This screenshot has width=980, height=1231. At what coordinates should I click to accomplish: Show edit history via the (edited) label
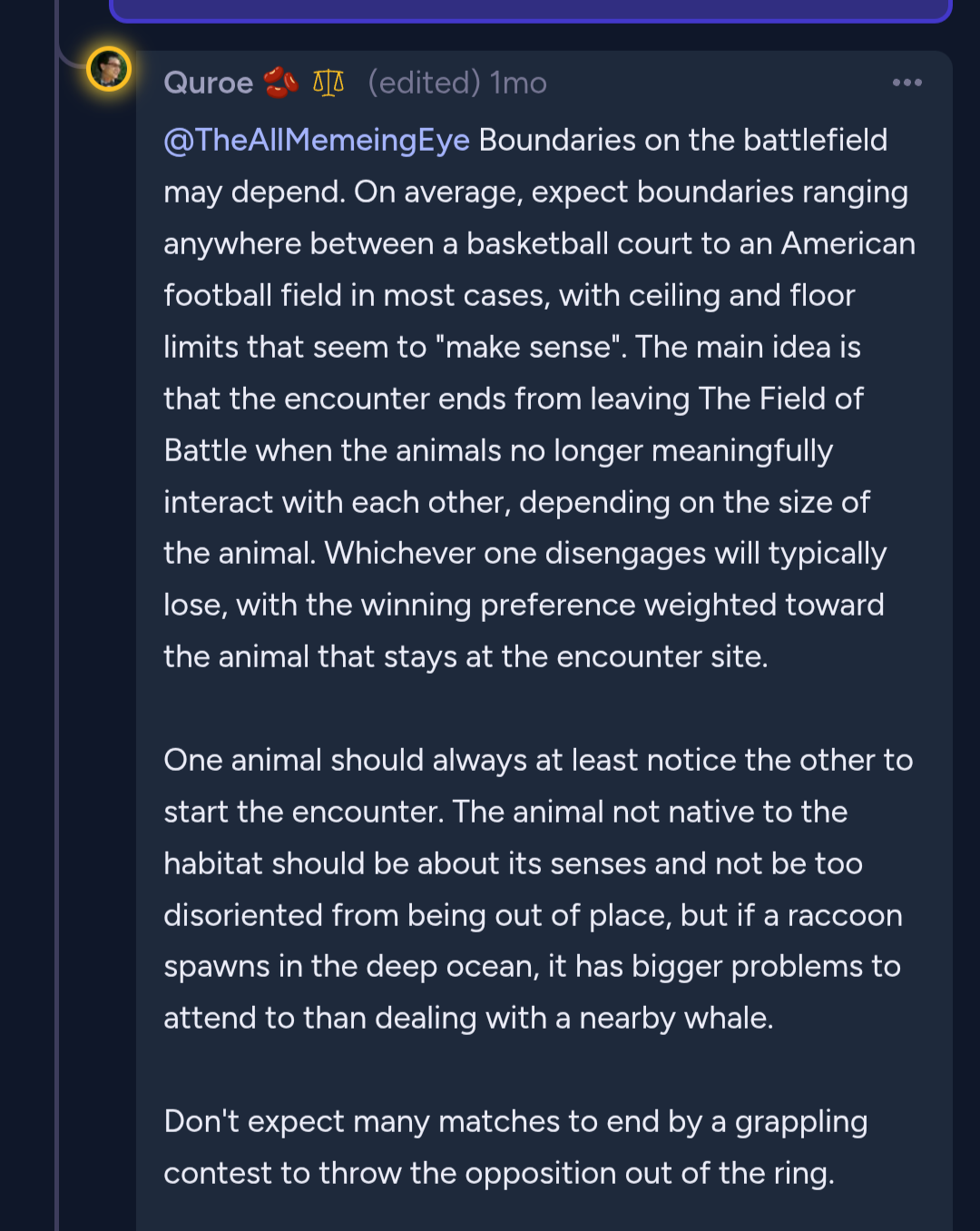tap(424, 83)
